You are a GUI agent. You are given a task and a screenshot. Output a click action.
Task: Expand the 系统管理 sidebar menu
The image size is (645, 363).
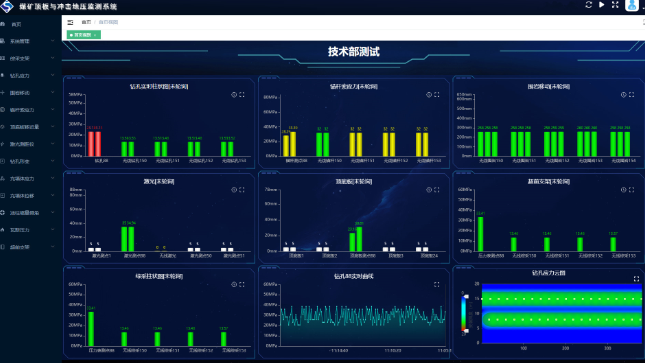click(28, 41)
